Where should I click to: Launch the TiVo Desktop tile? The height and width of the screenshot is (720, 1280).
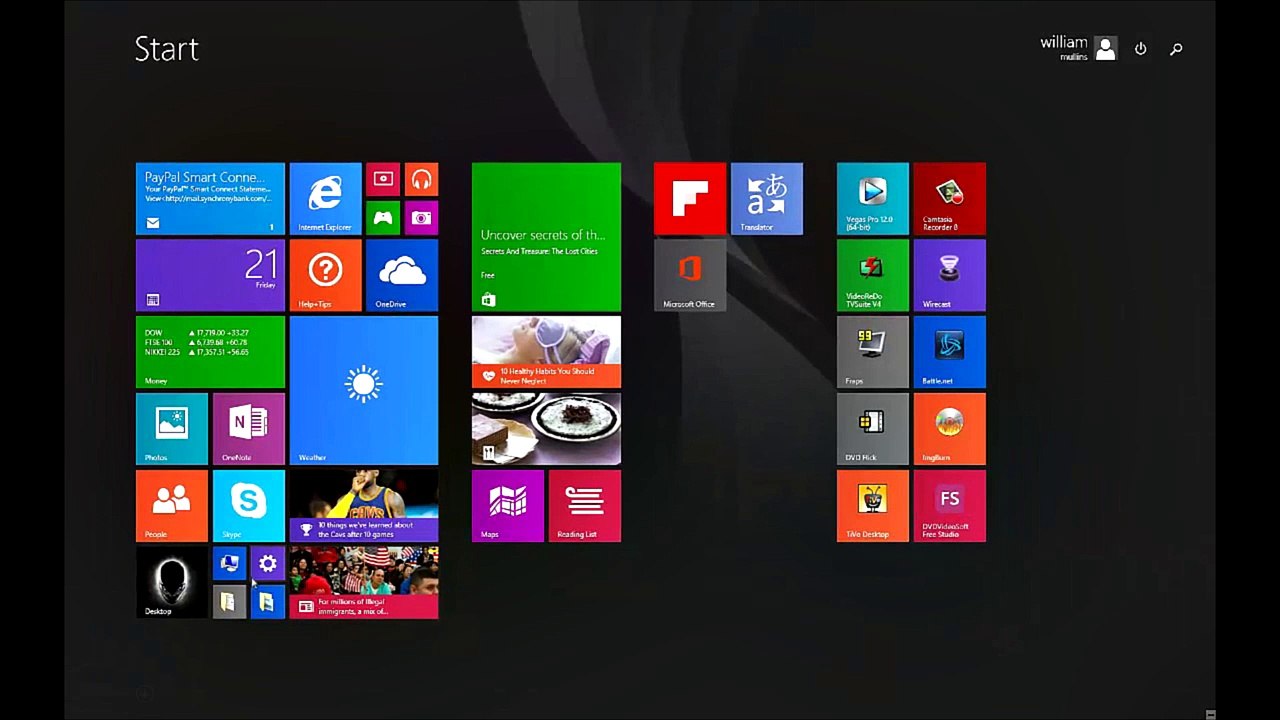click(x=873, y=506)
